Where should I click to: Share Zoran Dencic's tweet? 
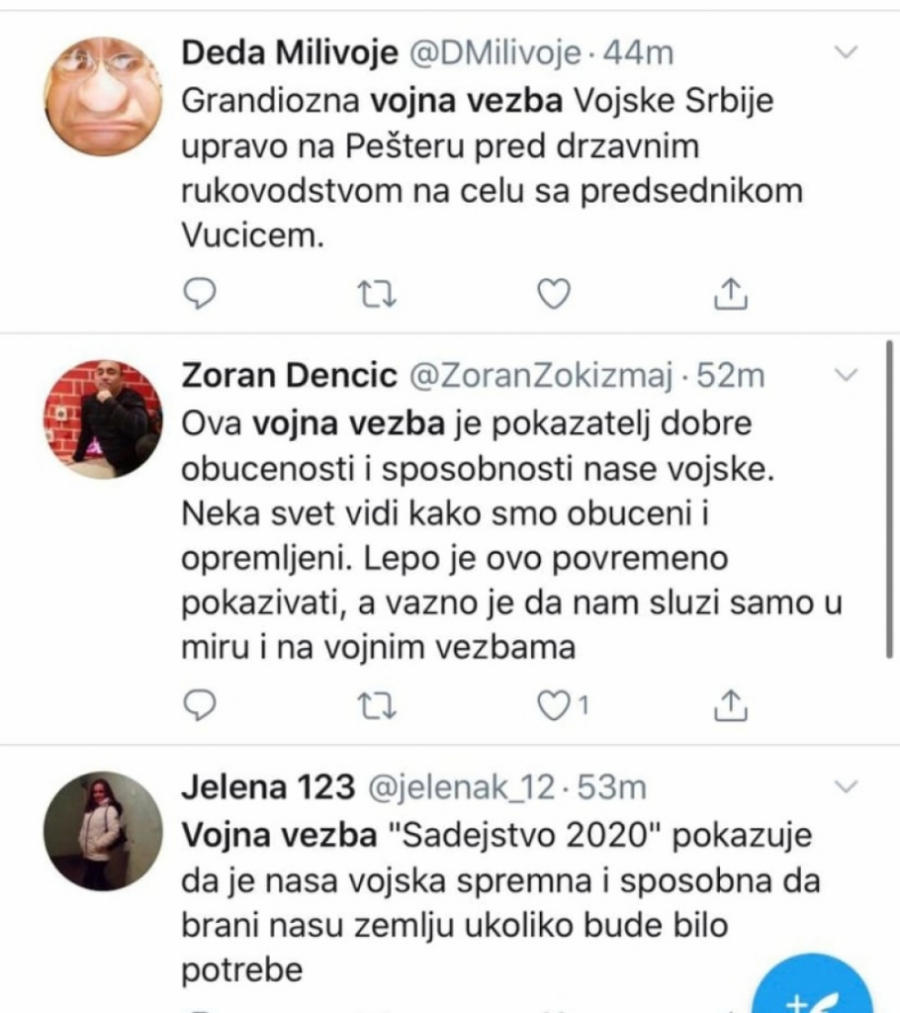[x=731, y=706]
